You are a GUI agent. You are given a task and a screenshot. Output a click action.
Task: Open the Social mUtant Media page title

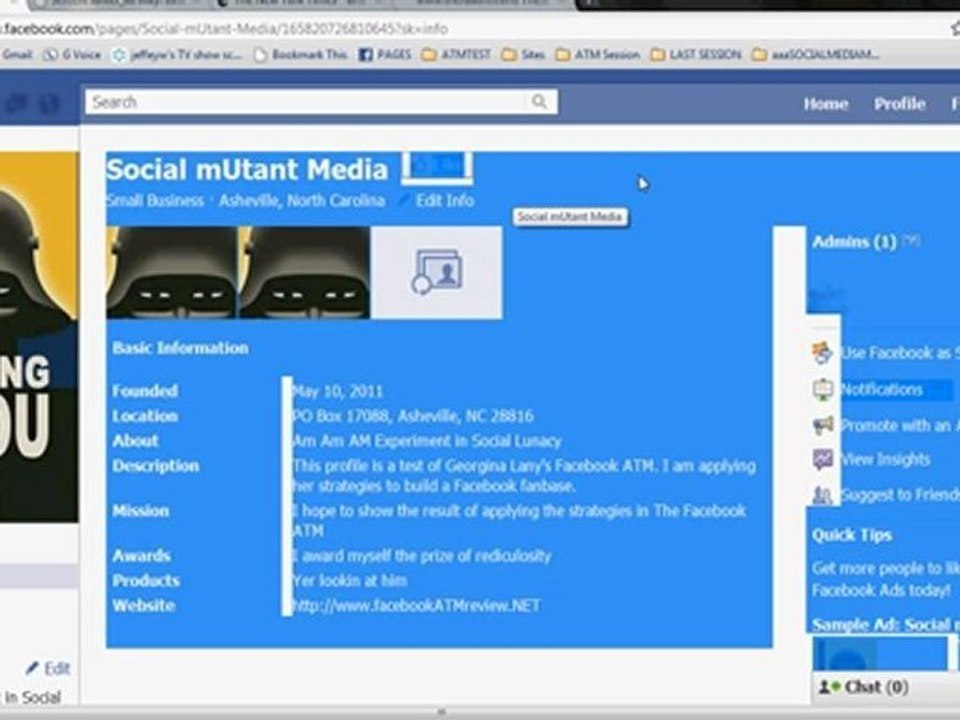(x=247, y=170)
